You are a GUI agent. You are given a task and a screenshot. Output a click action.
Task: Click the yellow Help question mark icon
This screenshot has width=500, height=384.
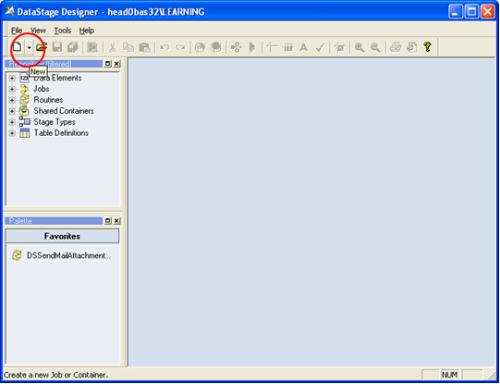[428, 47]
